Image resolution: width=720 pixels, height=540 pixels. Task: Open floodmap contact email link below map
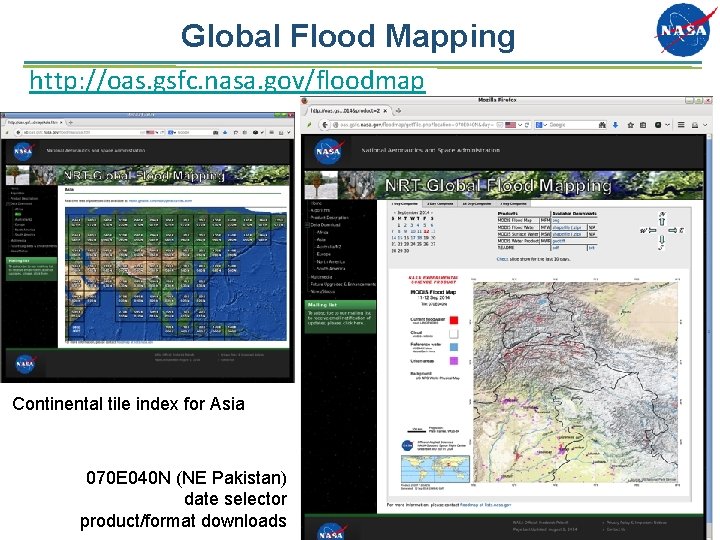click(x=485, y=505)
